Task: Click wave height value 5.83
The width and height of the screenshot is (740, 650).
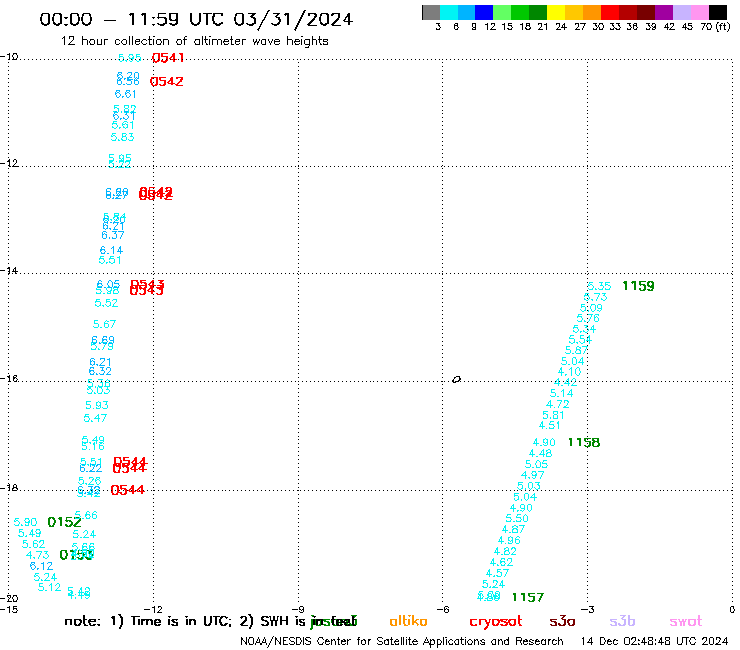Action: click(x=122, y=137)
